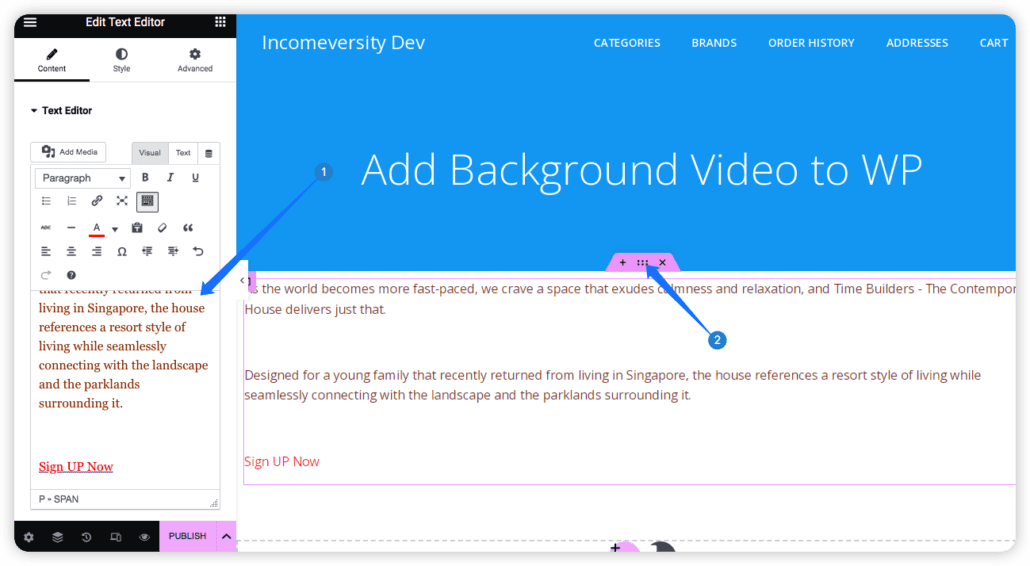Open the Paragraph format dropdown
Screen dimensions: 1030x566
coord(83,178)
